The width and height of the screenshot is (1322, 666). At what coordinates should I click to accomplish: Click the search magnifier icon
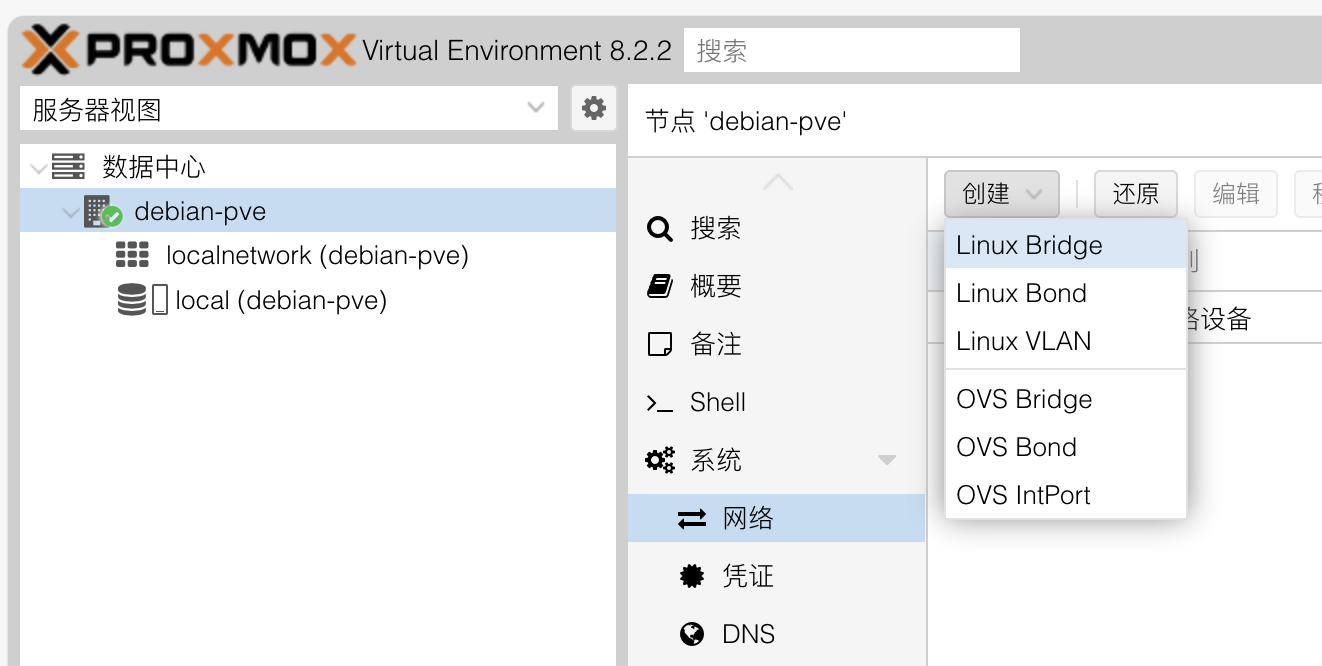click(x=660, y=229)
